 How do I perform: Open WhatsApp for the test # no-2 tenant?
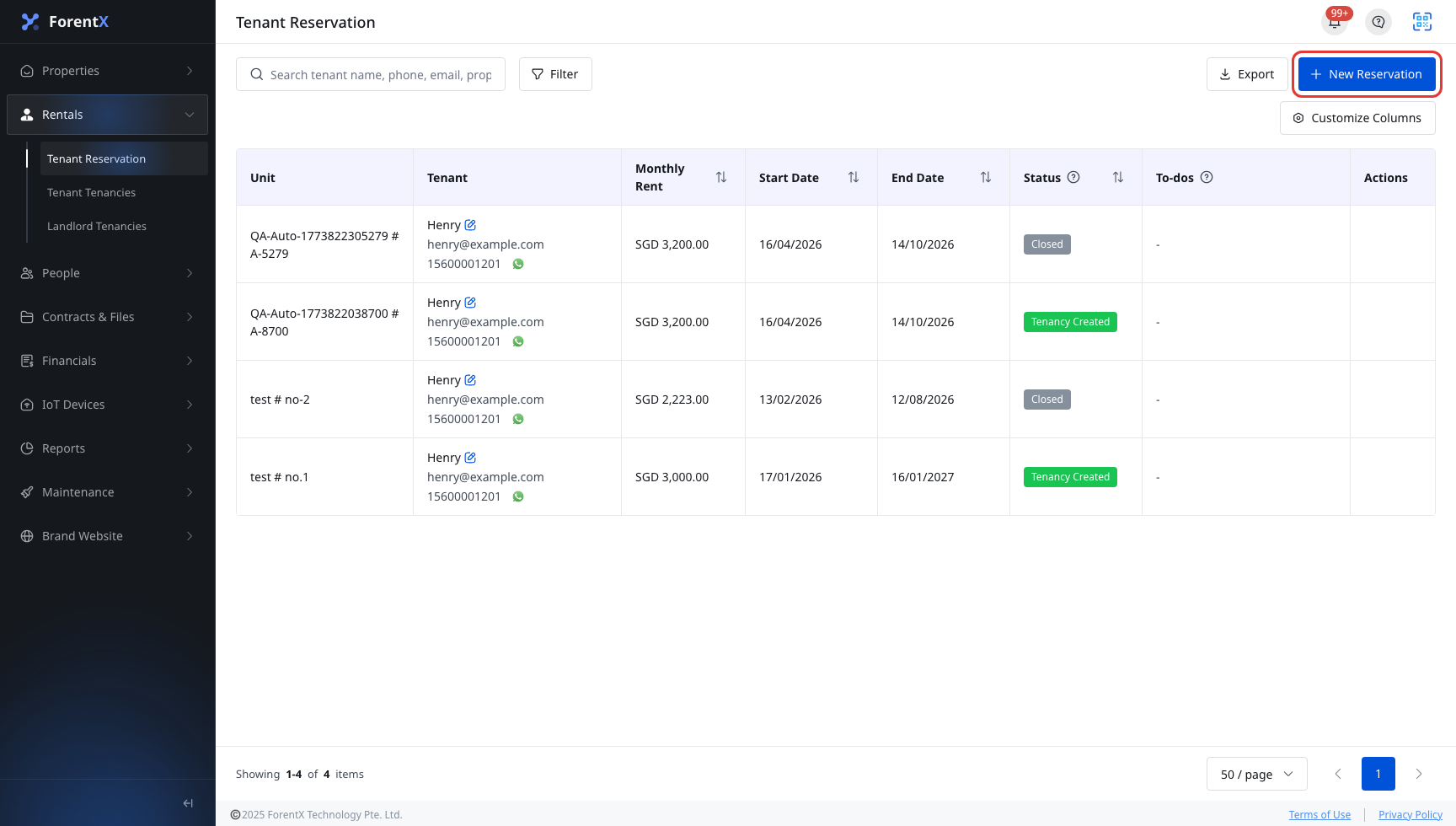point(518,419)
